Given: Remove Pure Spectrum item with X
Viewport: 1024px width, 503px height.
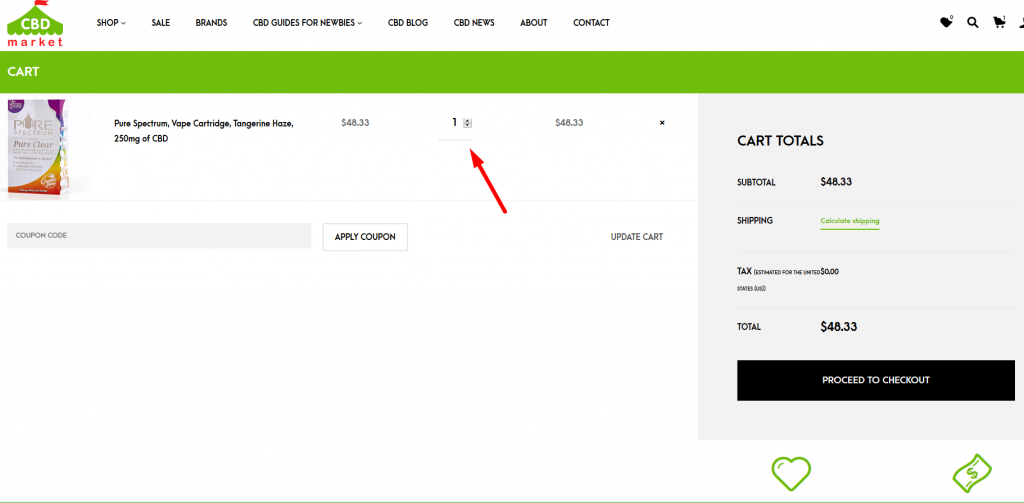Looking at the screenshot, I should [662, 122].
